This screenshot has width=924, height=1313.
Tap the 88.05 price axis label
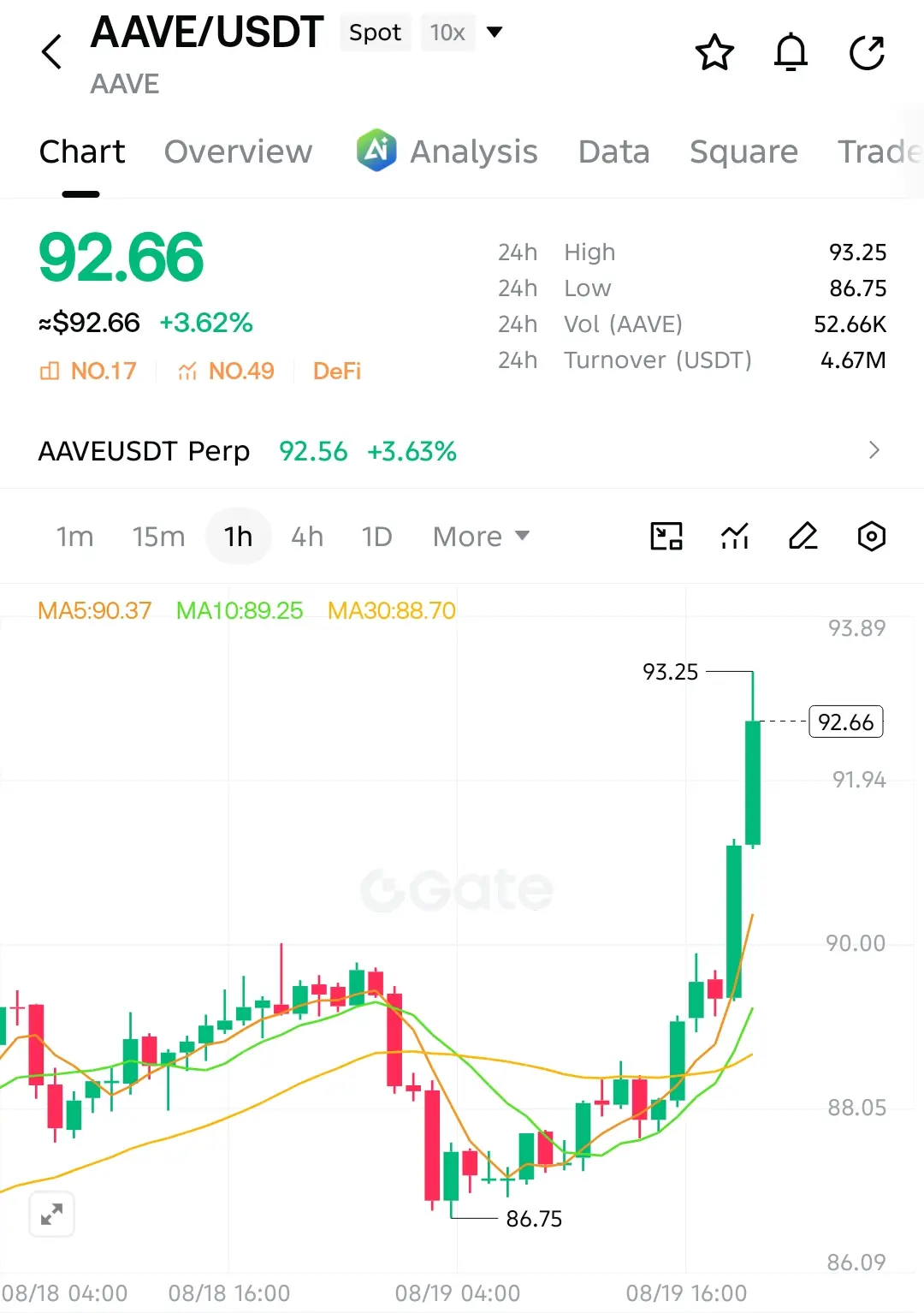click(856, 1108)
